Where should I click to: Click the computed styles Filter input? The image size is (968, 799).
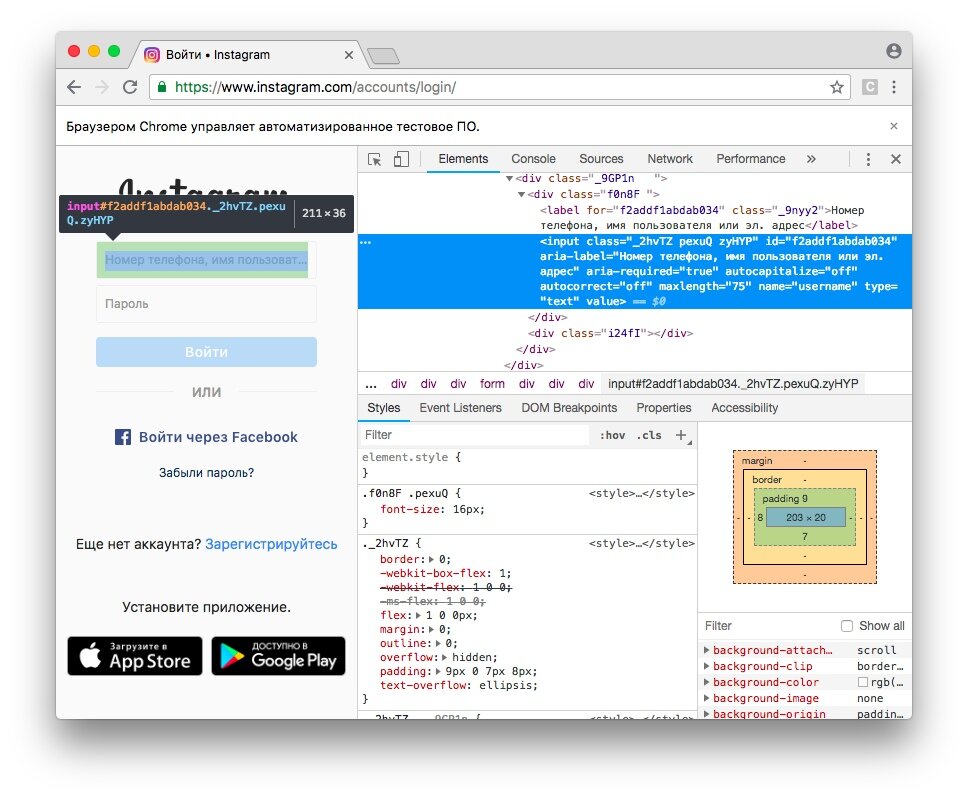coord(769,626)
